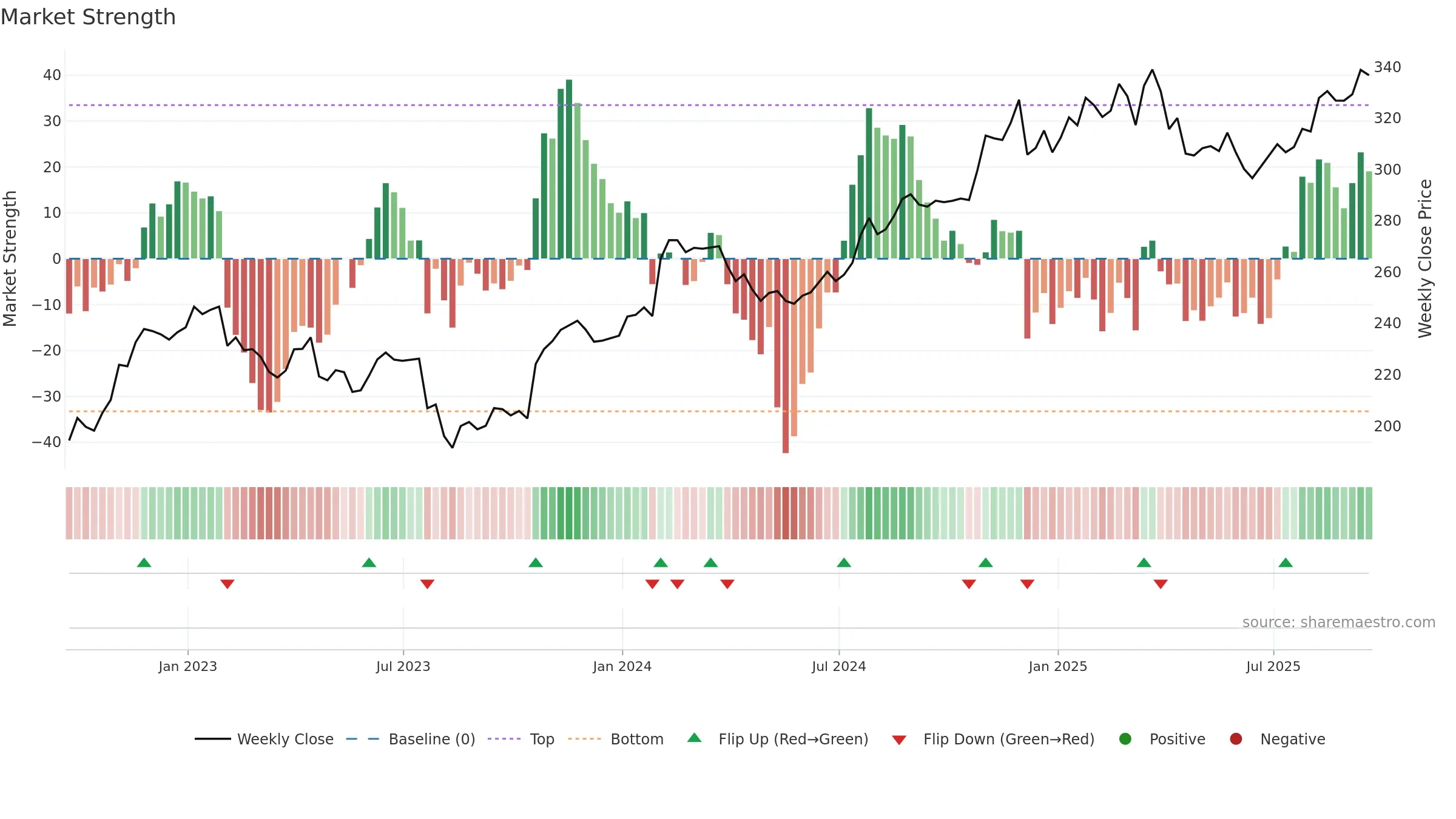Click the green Positive dot in legend
This screenshot has width=1456, height=819.
[1125, 739]
